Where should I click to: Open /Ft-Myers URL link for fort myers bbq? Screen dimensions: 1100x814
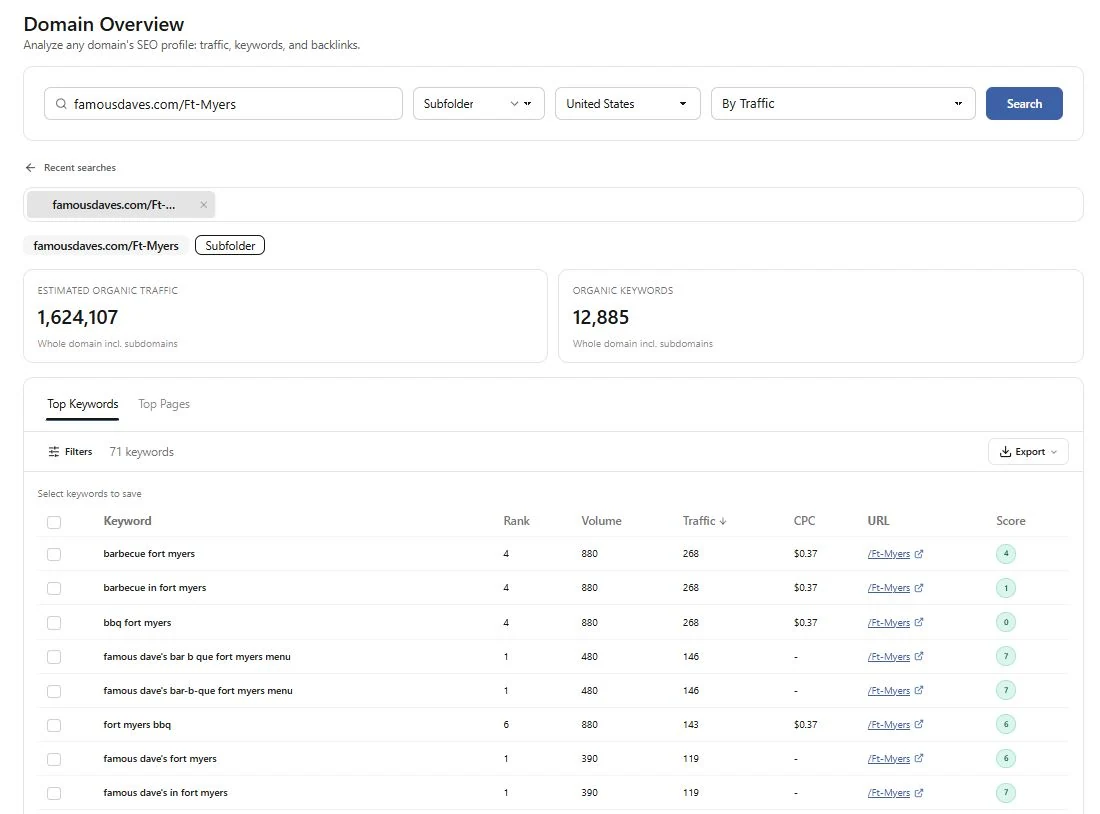point(889,725)
